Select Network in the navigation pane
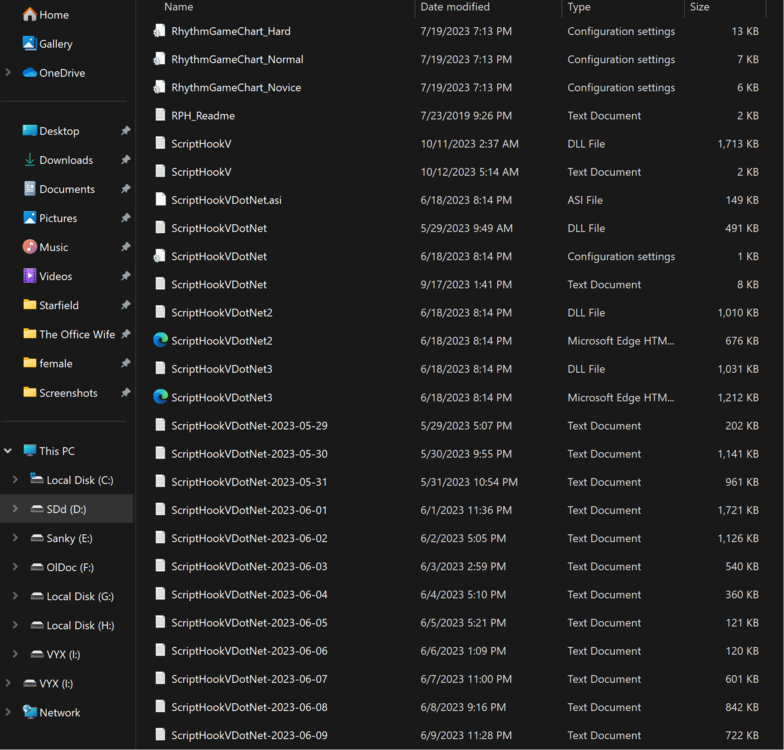The image size is (784, 750). [x=51, y=712]
